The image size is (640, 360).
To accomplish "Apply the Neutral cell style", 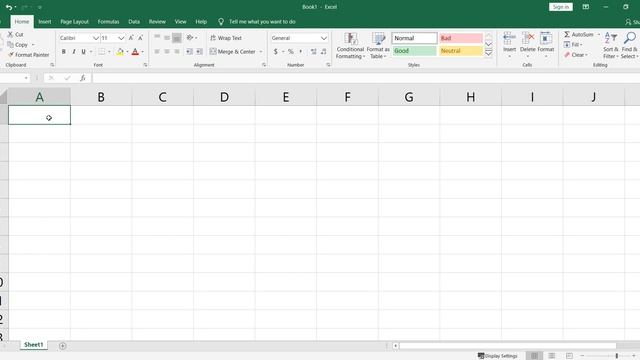I will (461, 51).
